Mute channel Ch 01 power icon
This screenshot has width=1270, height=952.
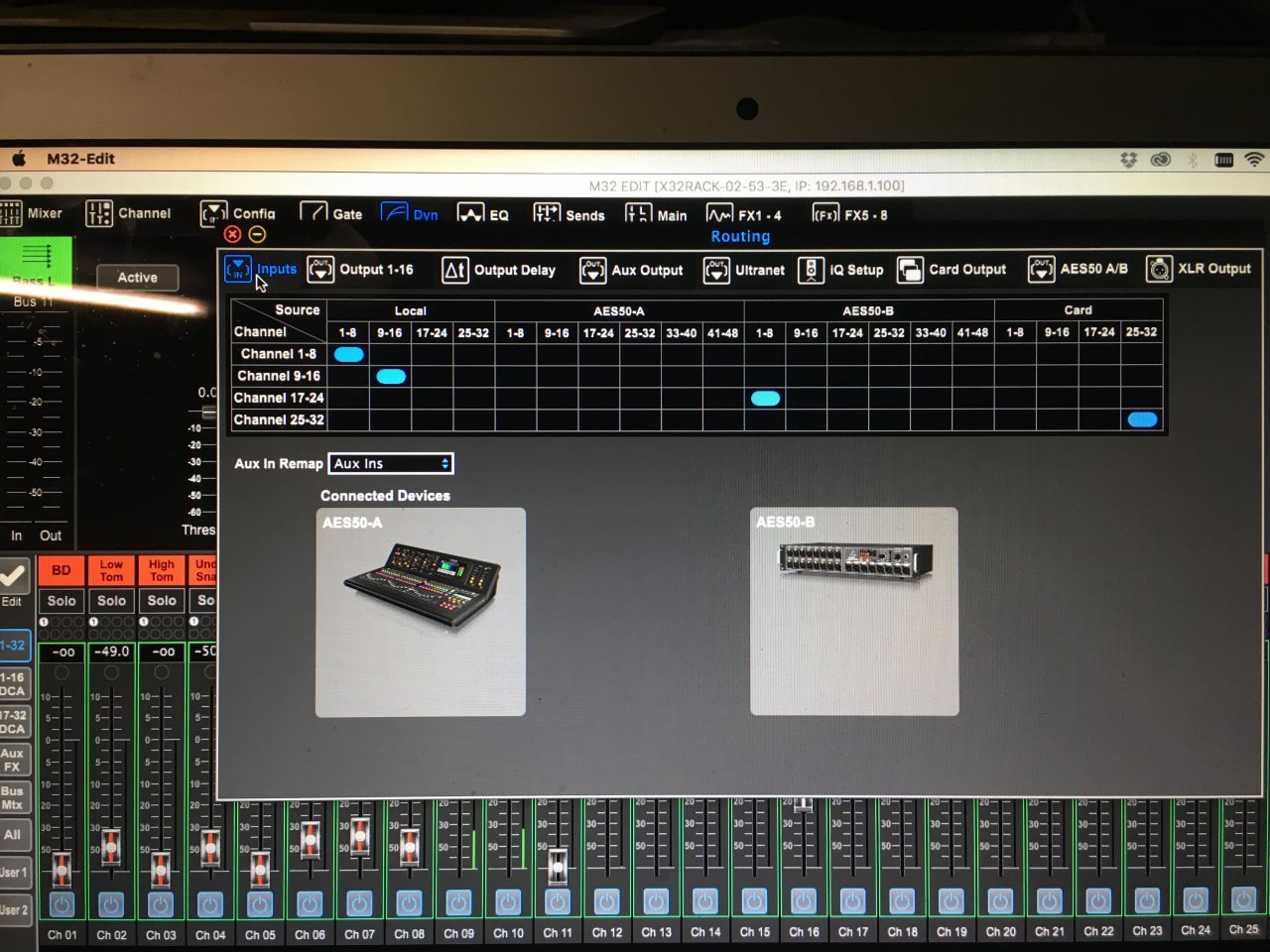pos(62,904)
